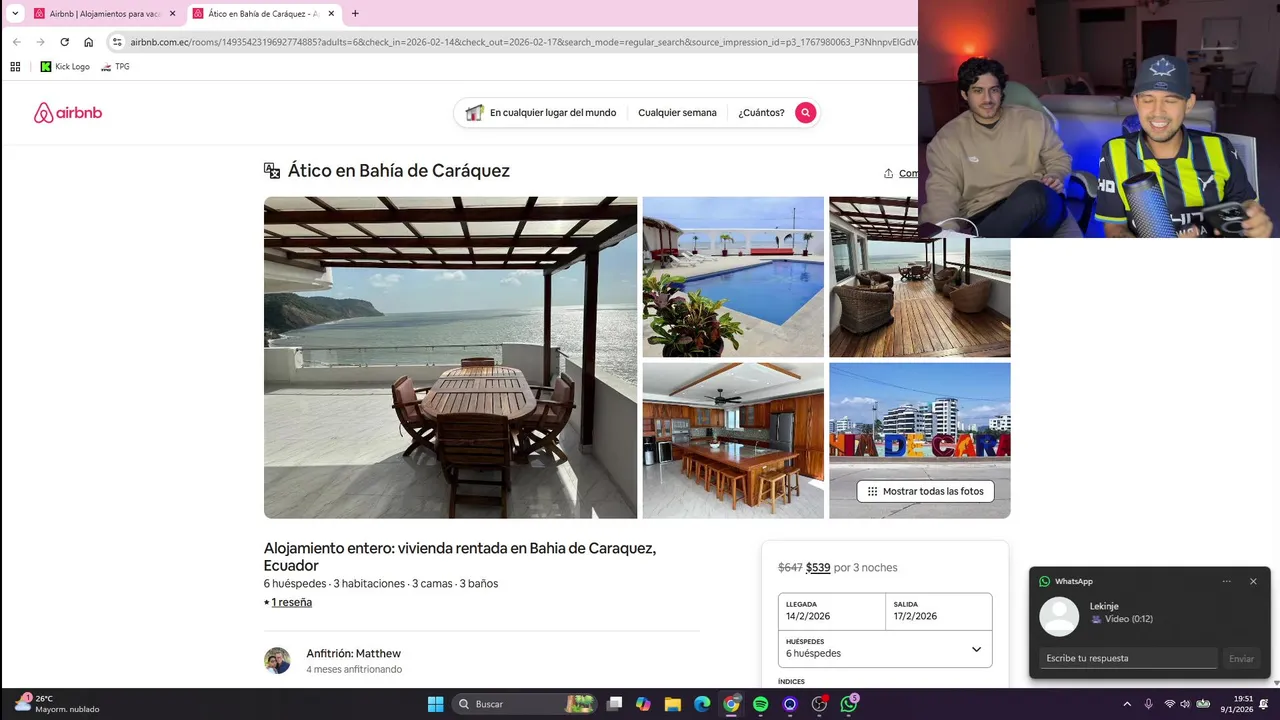Open the apps grid in bookmarks bar
This screenshot has width=1280, height=720.
[x=15, y=67]
